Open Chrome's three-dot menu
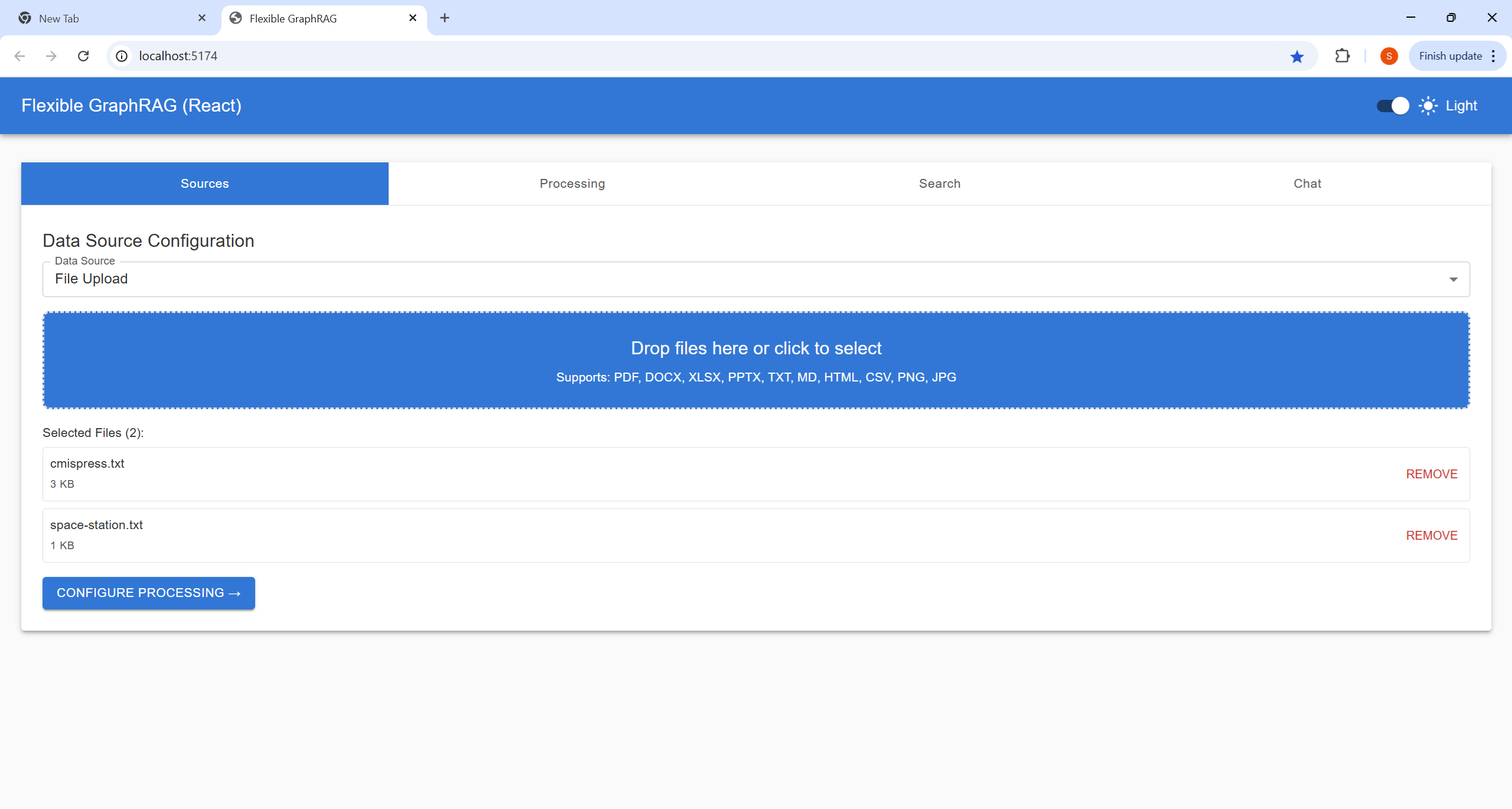This screenshot has height=809, width=1512. coord(1493,56)
